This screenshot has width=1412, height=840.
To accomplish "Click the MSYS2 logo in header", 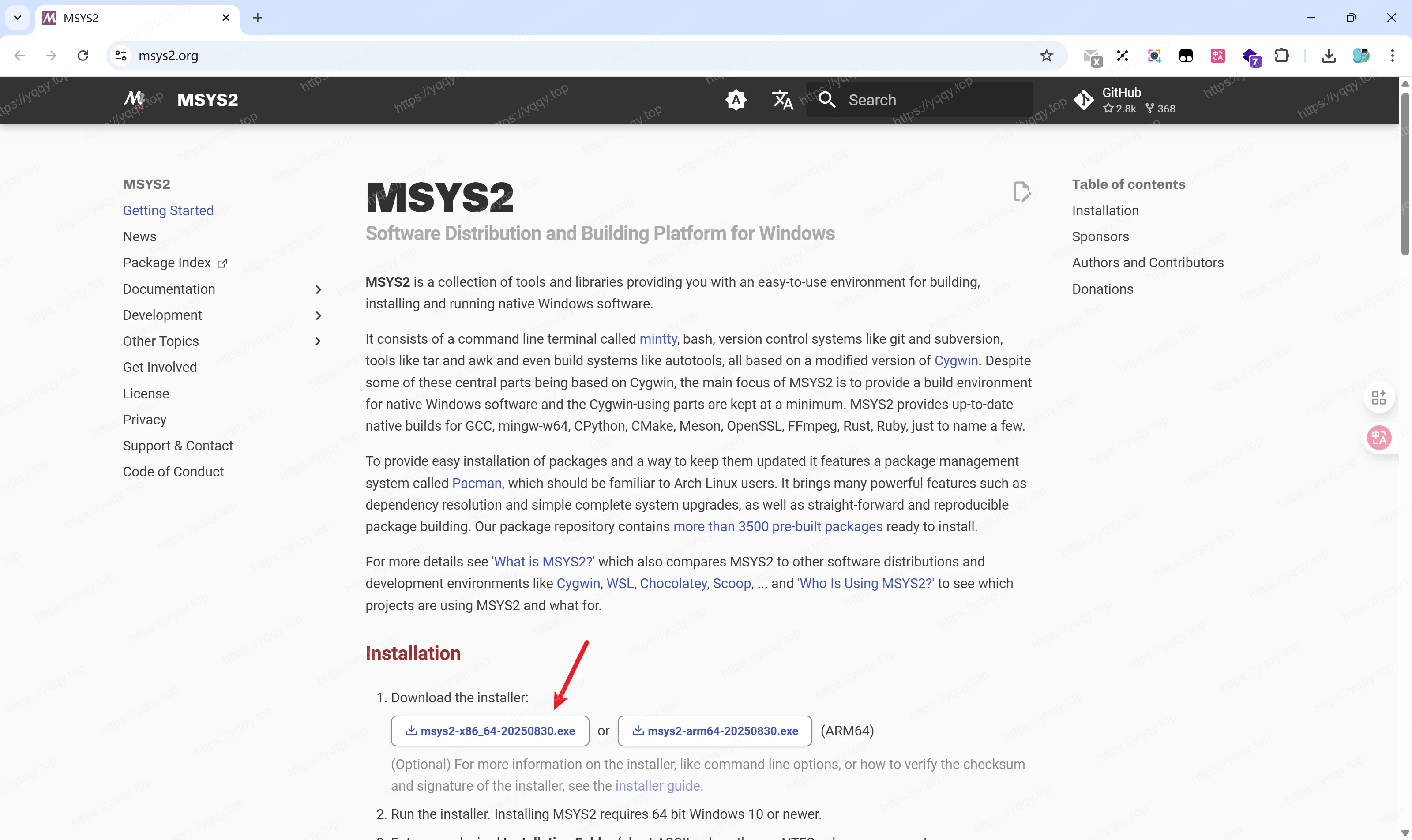I will pos(135,100).
